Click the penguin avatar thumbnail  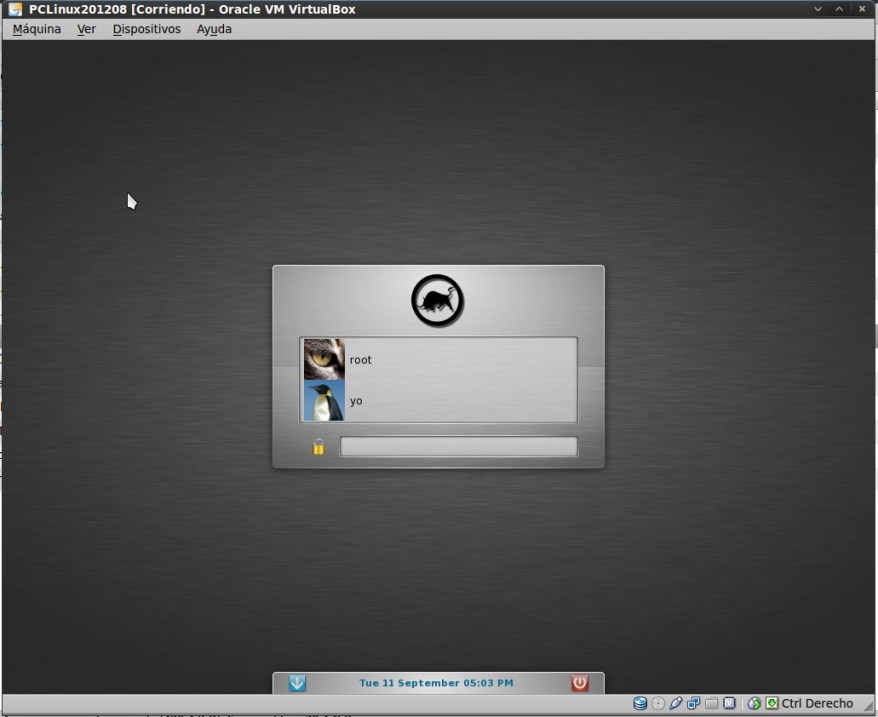[324, 401]
